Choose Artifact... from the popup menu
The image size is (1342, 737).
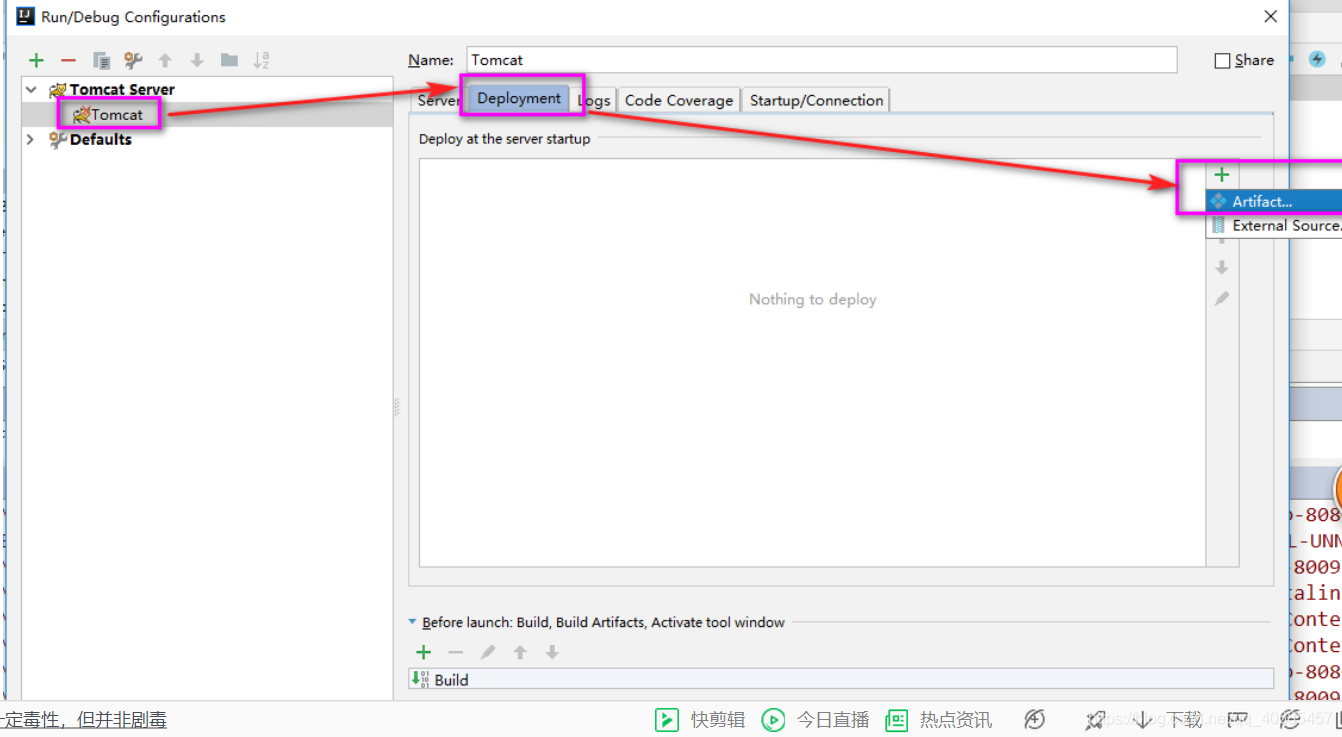tap(1274, 202)
